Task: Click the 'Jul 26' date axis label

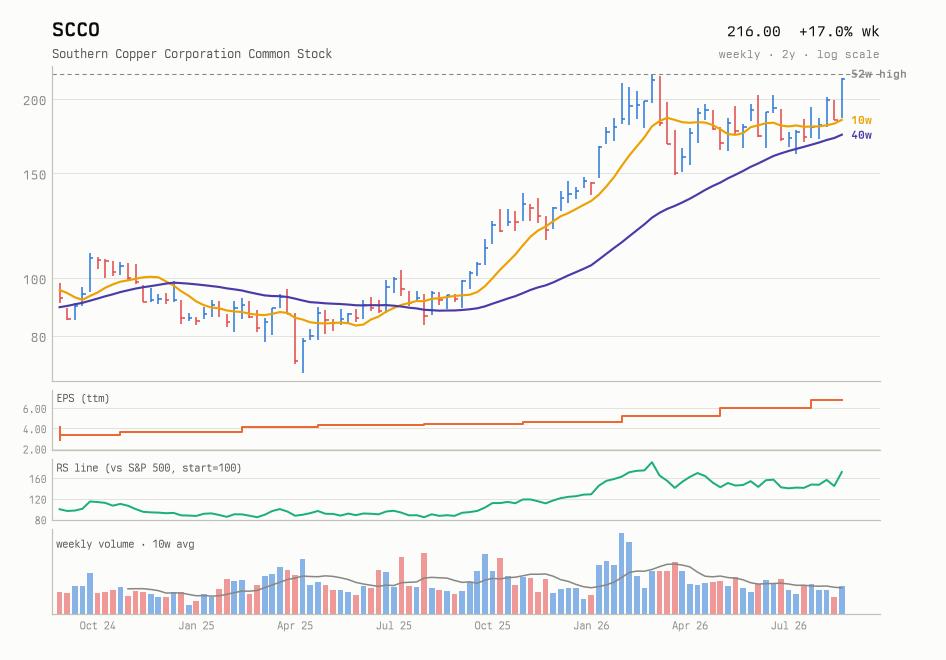Action: [789, 626]
